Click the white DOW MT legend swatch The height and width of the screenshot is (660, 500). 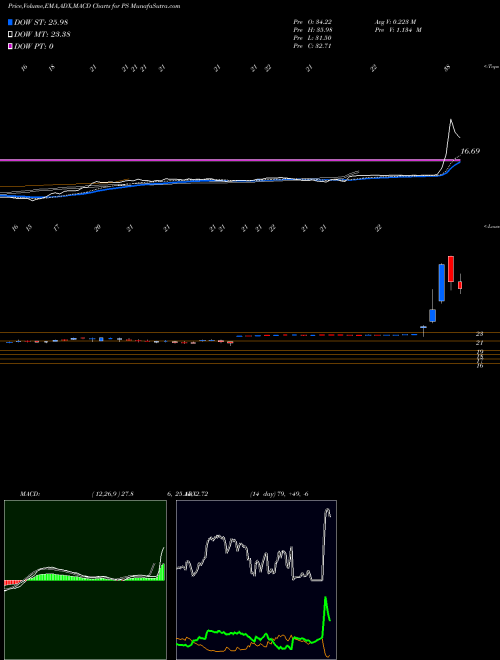click(11, 35)
